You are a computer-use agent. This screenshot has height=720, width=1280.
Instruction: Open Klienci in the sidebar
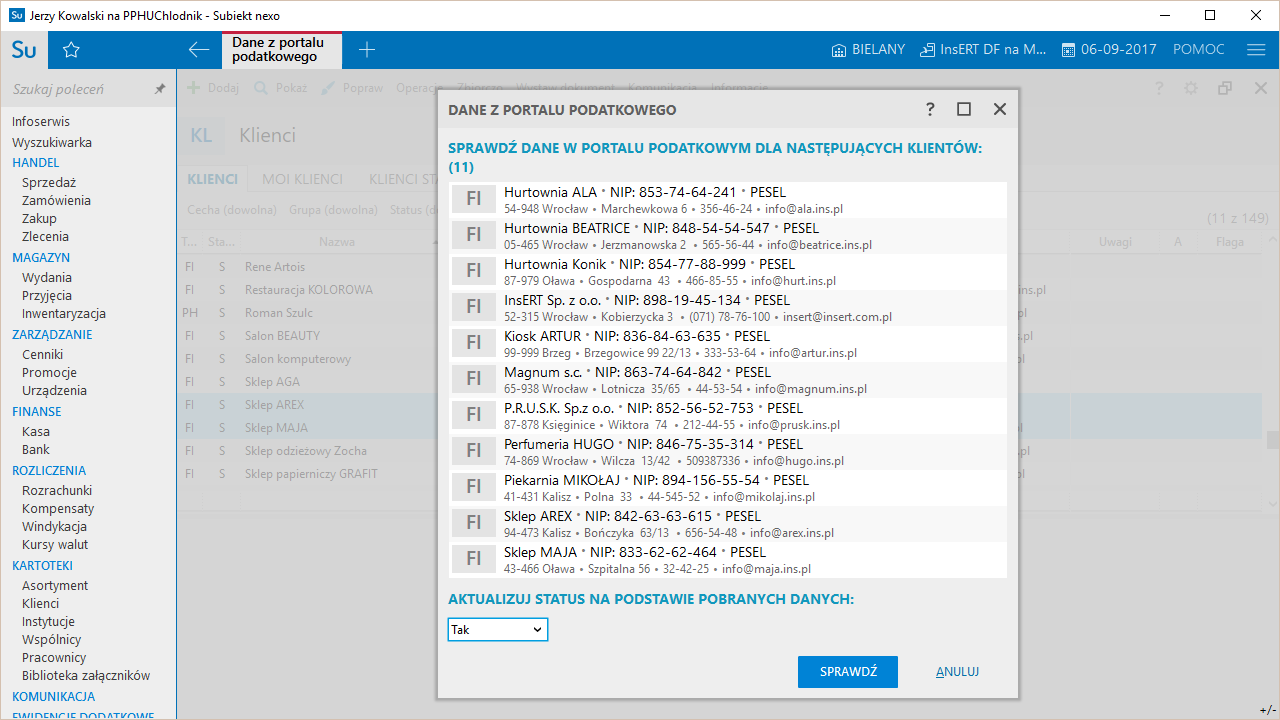coord(40,603)
